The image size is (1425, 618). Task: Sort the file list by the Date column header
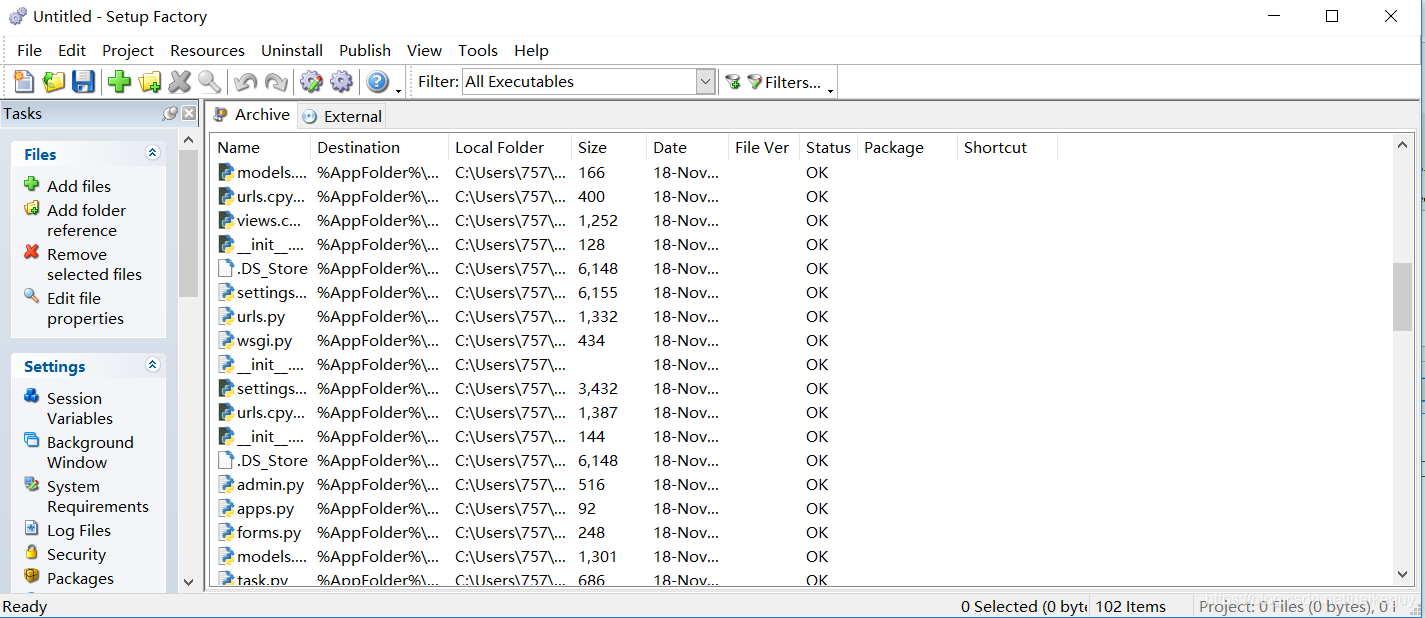pos(687,147)
